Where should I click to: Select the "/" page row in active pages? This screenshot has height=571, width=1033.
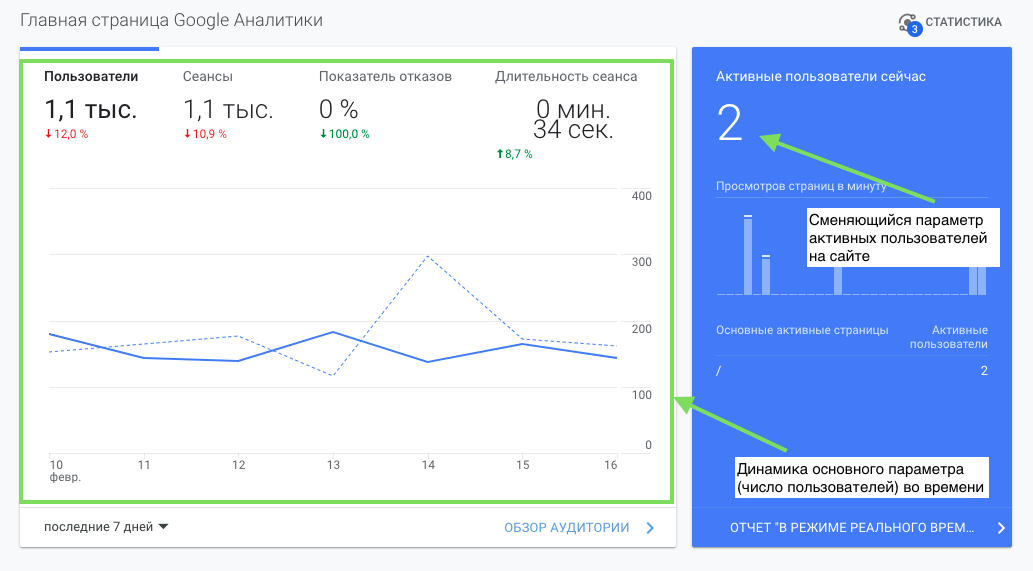pyautogui.click(x=852, y=371)
